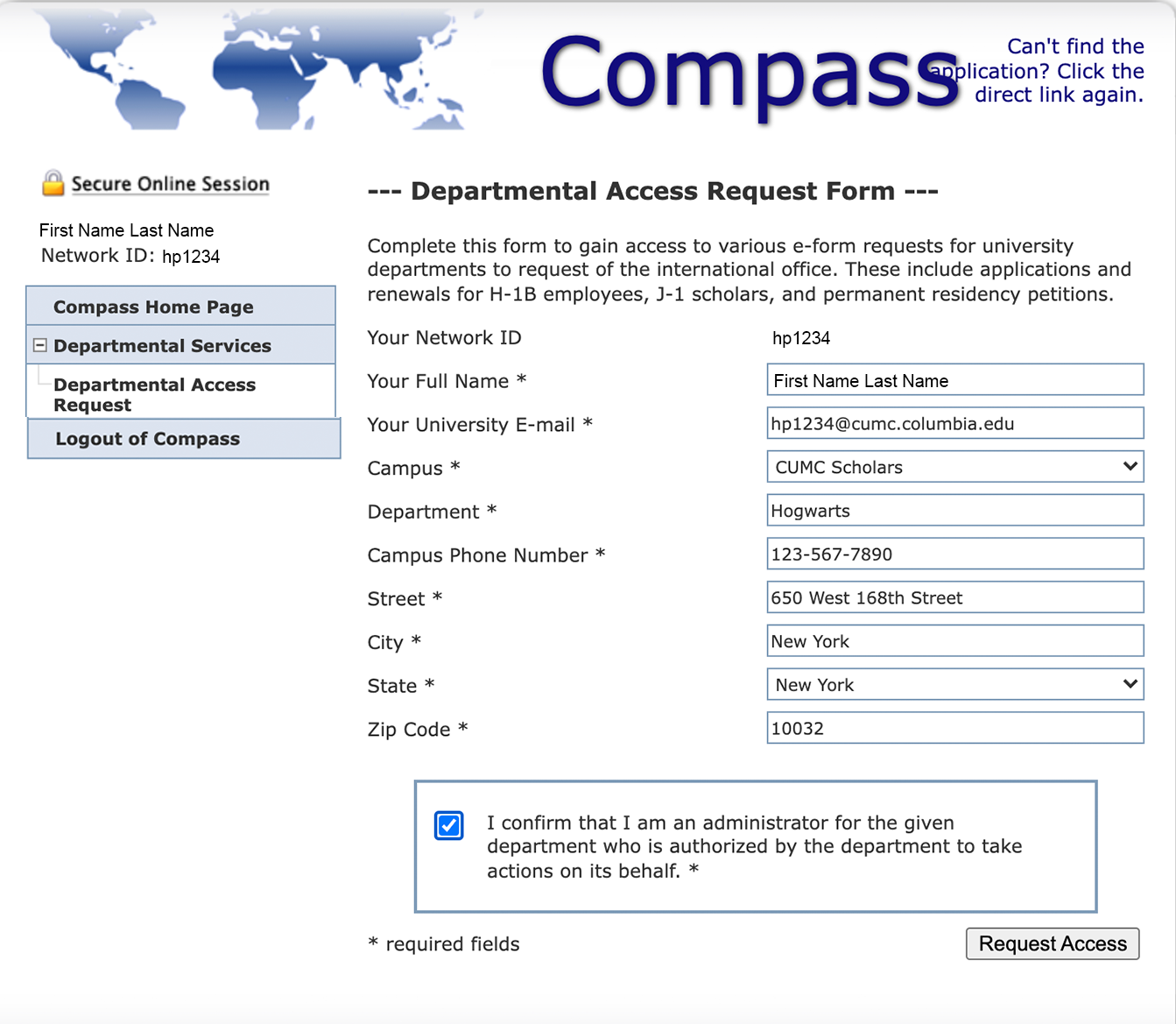
Task: Select the Departmental Services menu item
Action: point(180,345)
